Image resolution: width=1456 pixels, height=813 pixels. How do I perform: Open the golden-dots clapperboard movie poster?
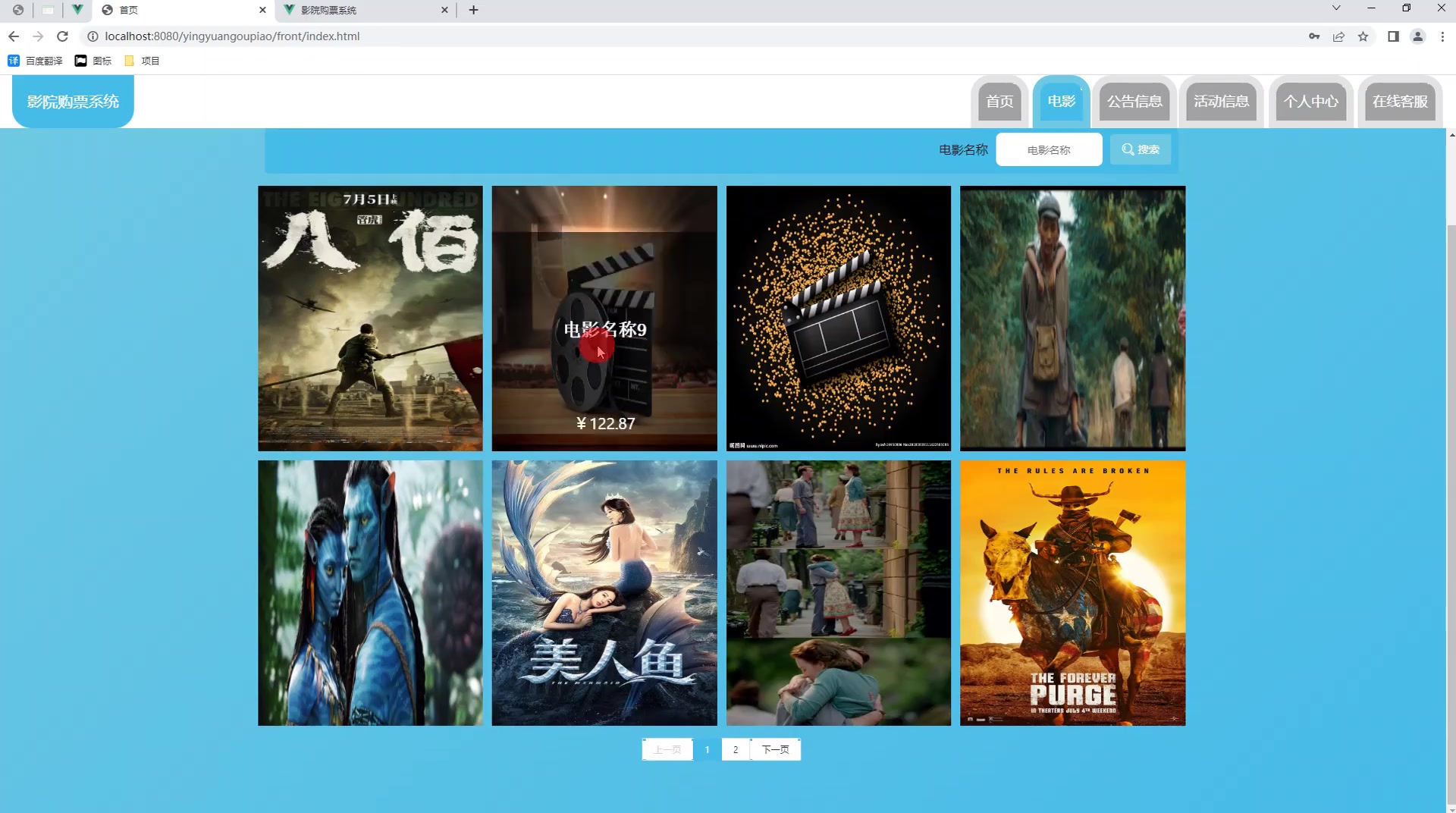click(x=839, y=319)
